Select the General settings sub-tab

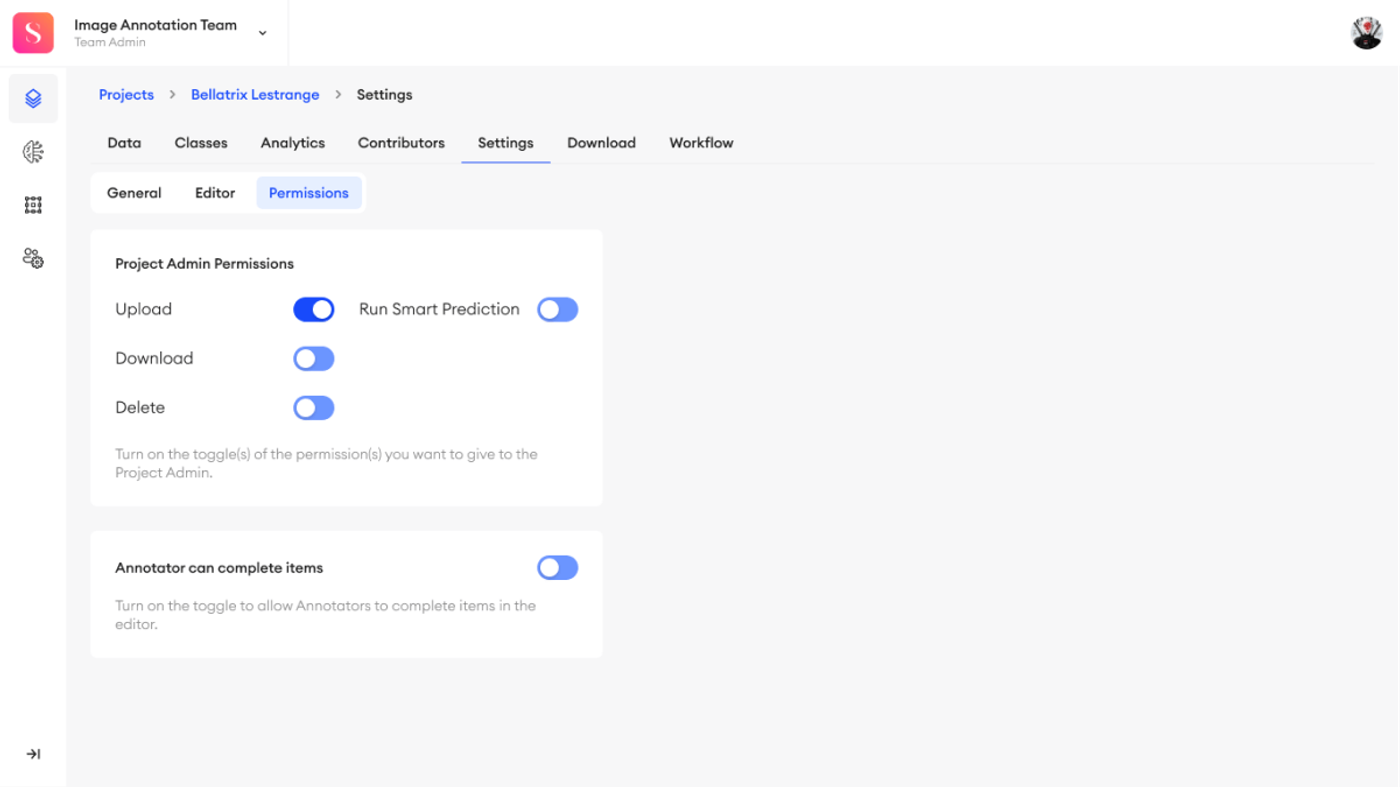tap(134, 193)
